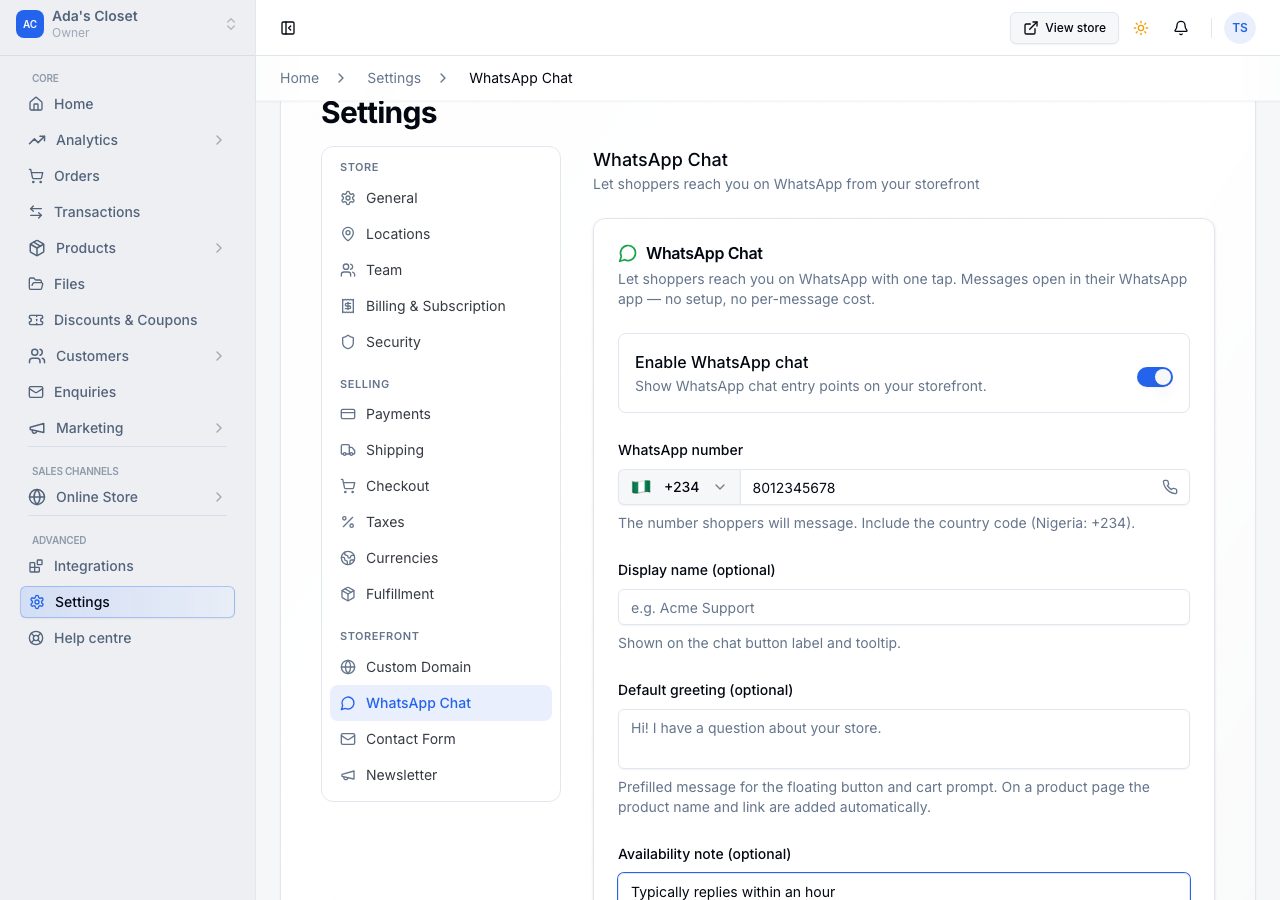
Task: Click the WhatsApp Chat breadcrumb text
Action: click(x=521, y=78)
